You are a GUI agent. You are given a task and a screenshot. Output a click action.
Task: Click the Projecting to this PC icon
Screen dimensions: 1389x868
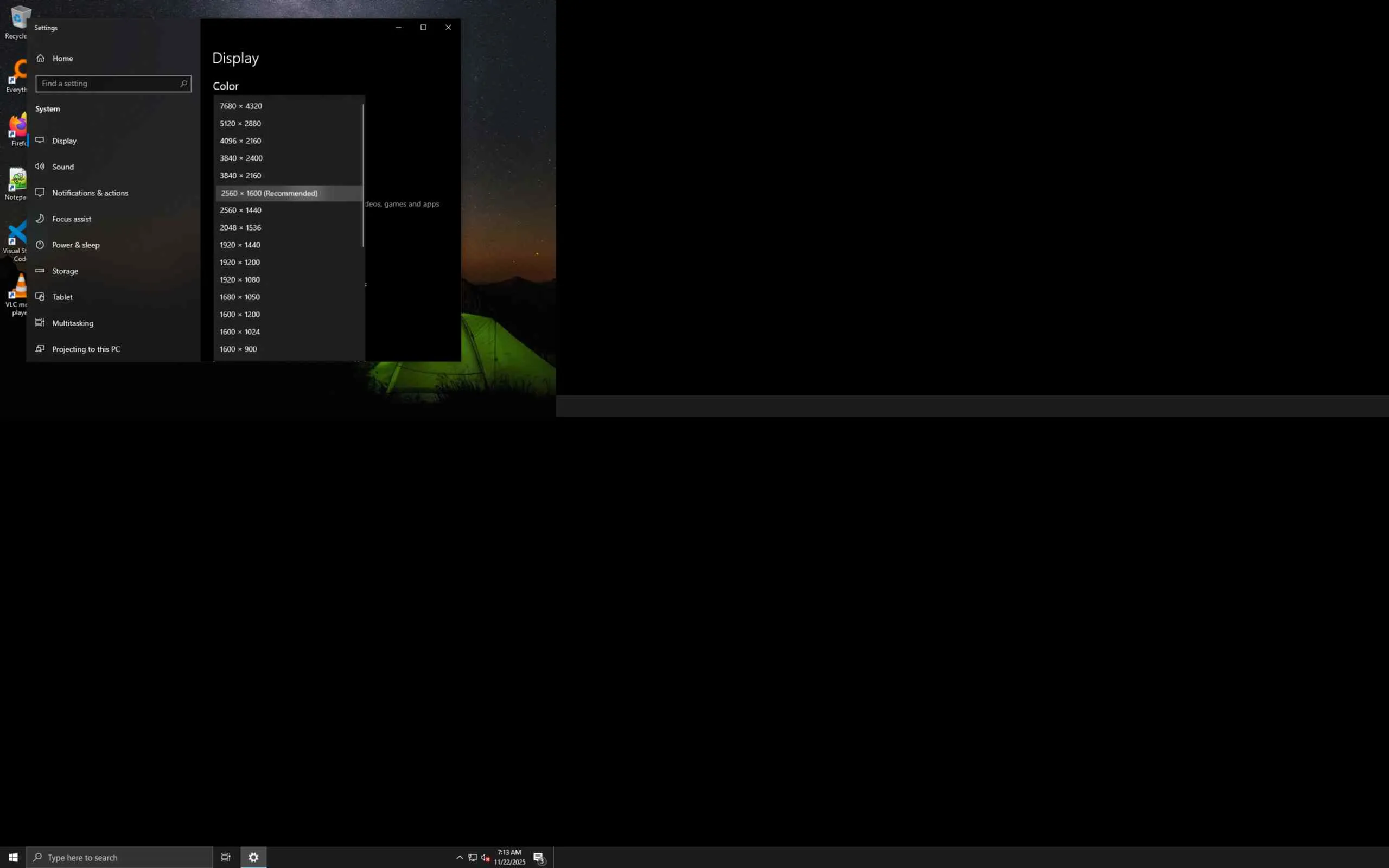[40, 348]
